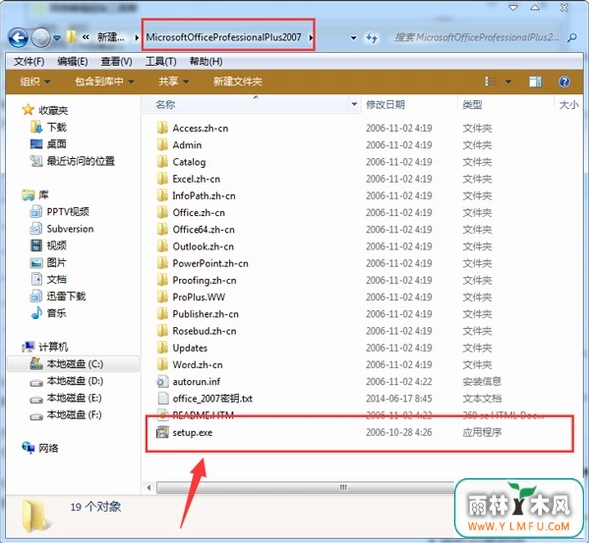Select the ProPlus.WW folder icon
This screenshot has width=589, height=543.
pyautogui.click(x=162, y=297)
